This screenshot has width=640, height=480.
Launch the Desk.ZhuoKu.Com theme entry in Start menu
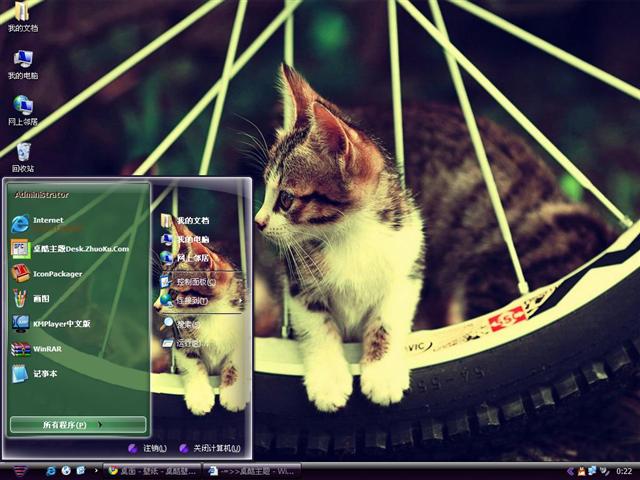point(70,249)
